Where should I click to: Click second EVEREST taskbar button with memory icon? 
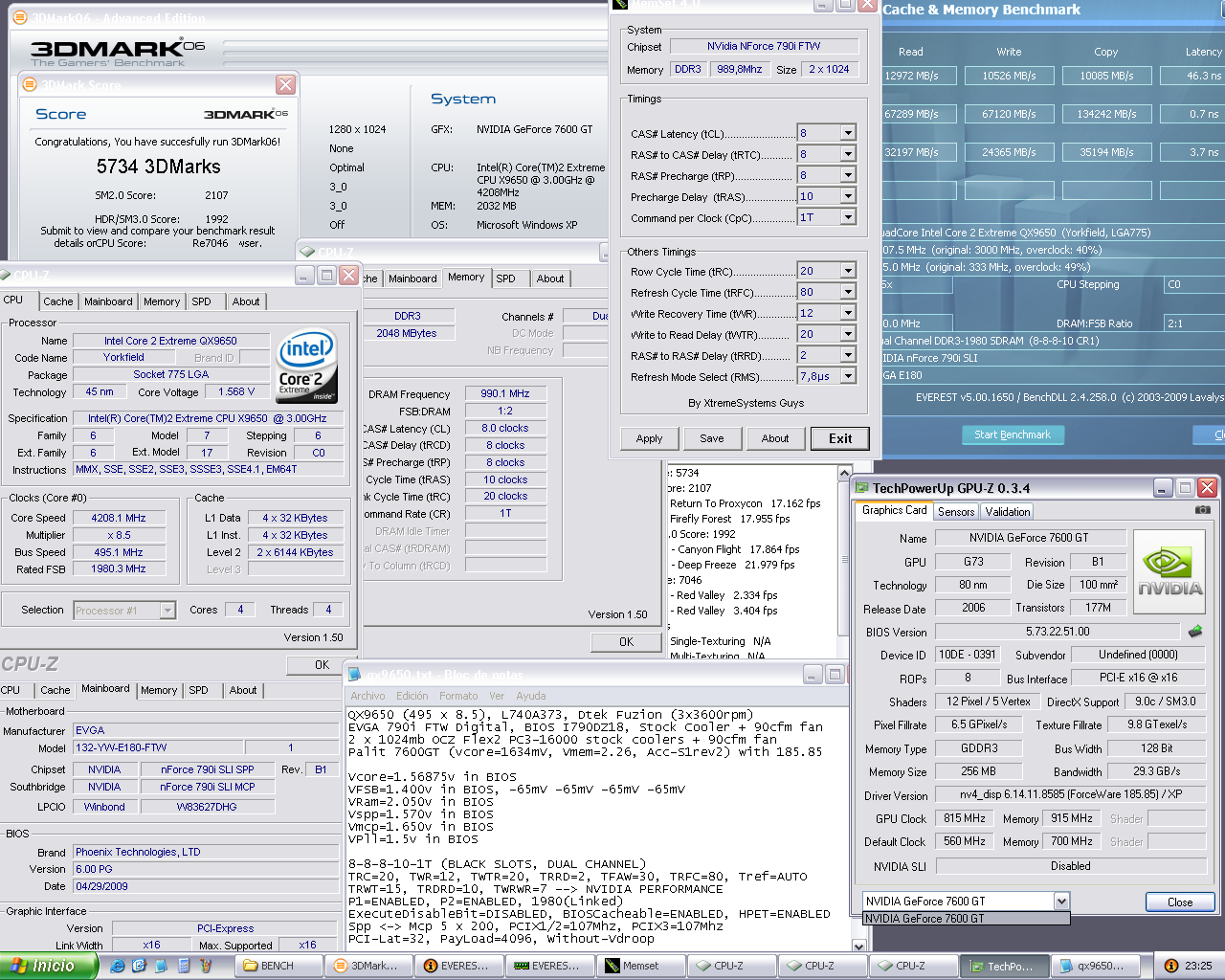click(x=548, y=966)
